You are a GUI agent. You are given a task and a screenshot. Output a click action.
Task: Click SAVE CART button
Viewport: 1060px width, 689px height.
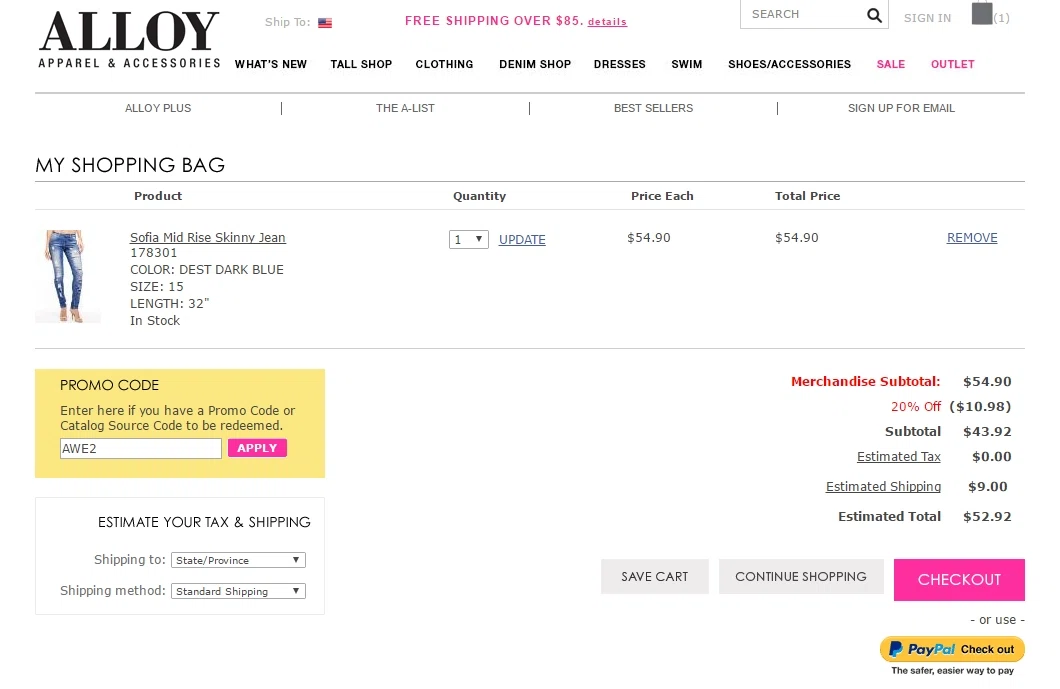654,577
